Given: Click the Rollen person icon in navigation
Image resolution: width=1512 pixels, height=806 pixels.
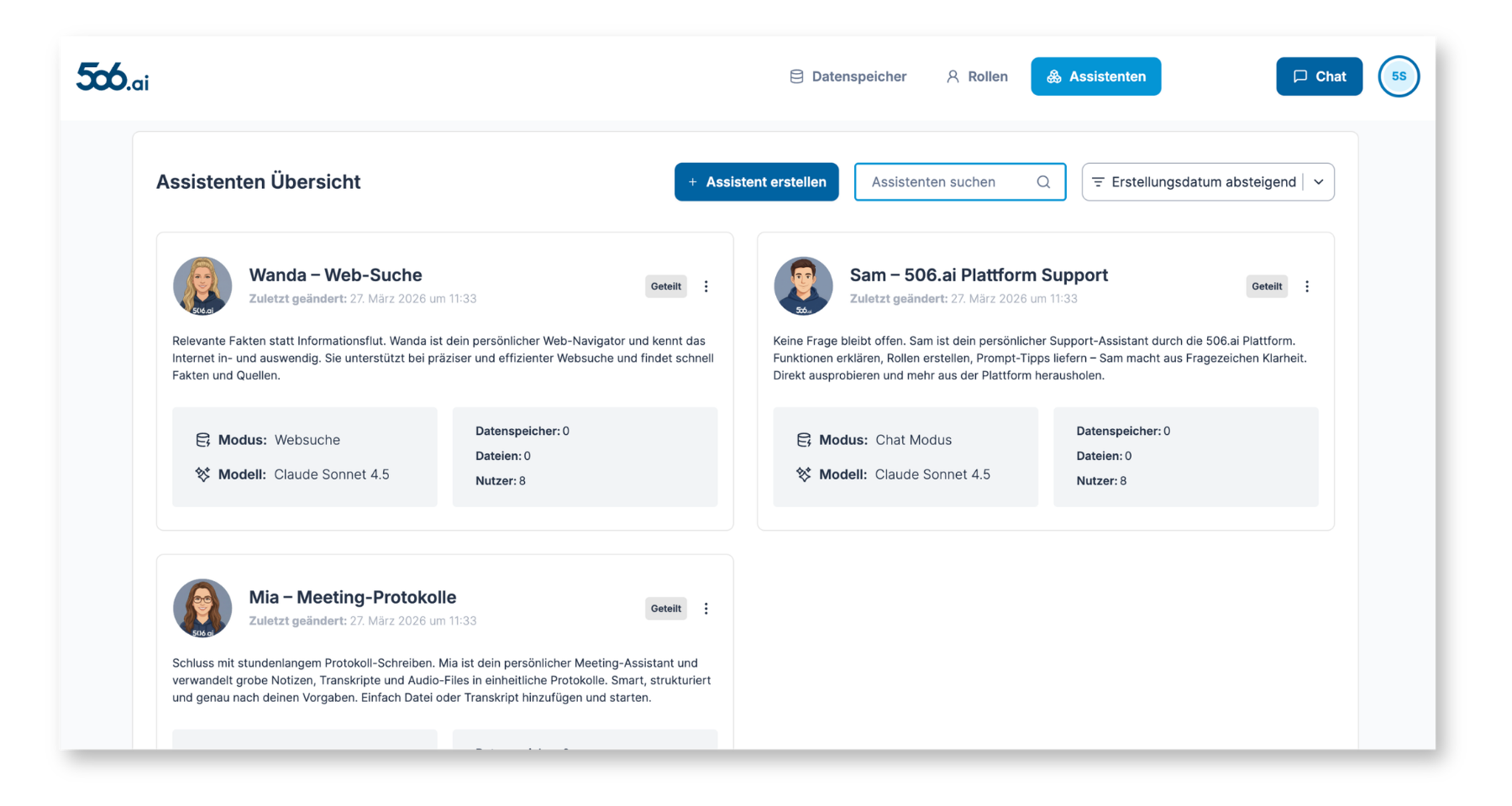Looking at the screenshot, I should click(x=953, y=76).
